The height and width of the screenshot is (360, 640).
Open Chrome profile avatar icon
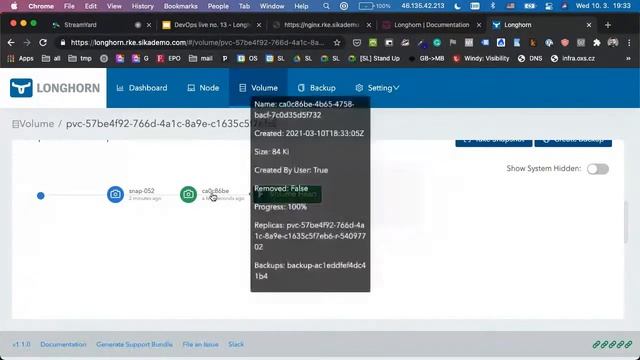(613, 42)
